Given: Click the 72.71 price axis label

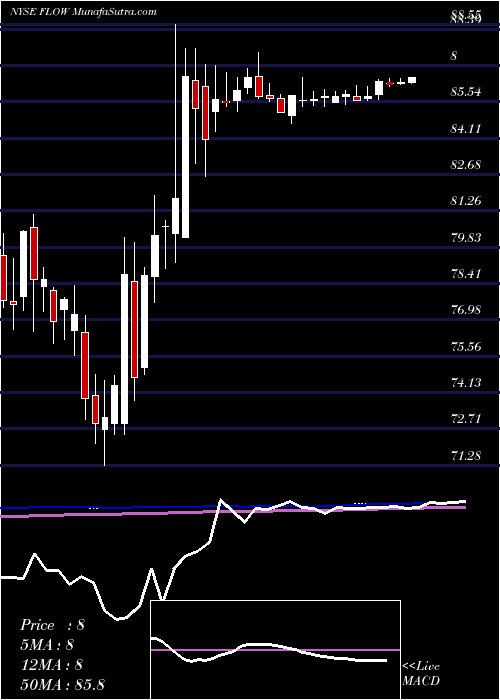Looking at the screenshot, I should (x=467, y=419).
